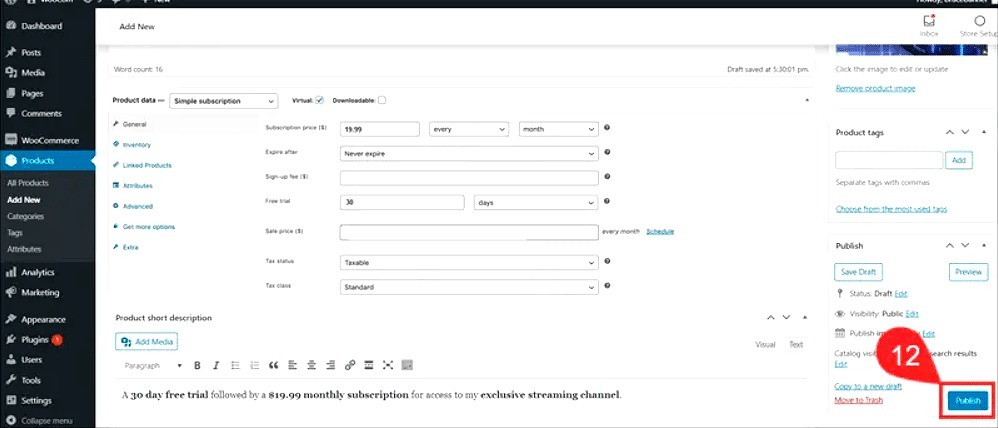Toggle the editor toolbar kitchen sink
Screen dimensions: 998x428
[407, 366]
